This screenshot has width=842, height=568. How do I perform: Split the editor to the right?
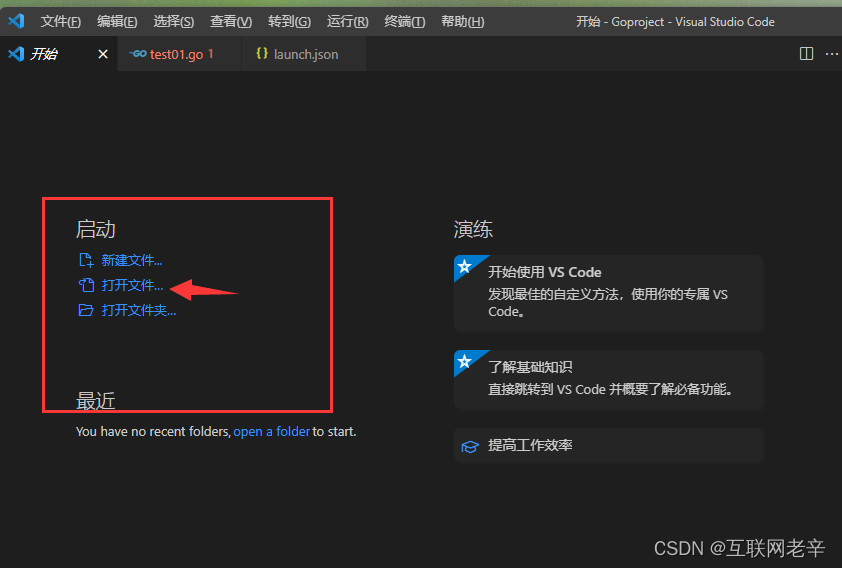coord(806,54)
